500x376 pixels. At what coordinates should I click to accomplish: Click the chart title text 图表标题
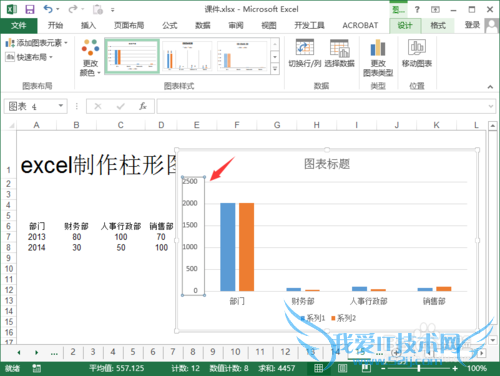click(x=327, y=164)
